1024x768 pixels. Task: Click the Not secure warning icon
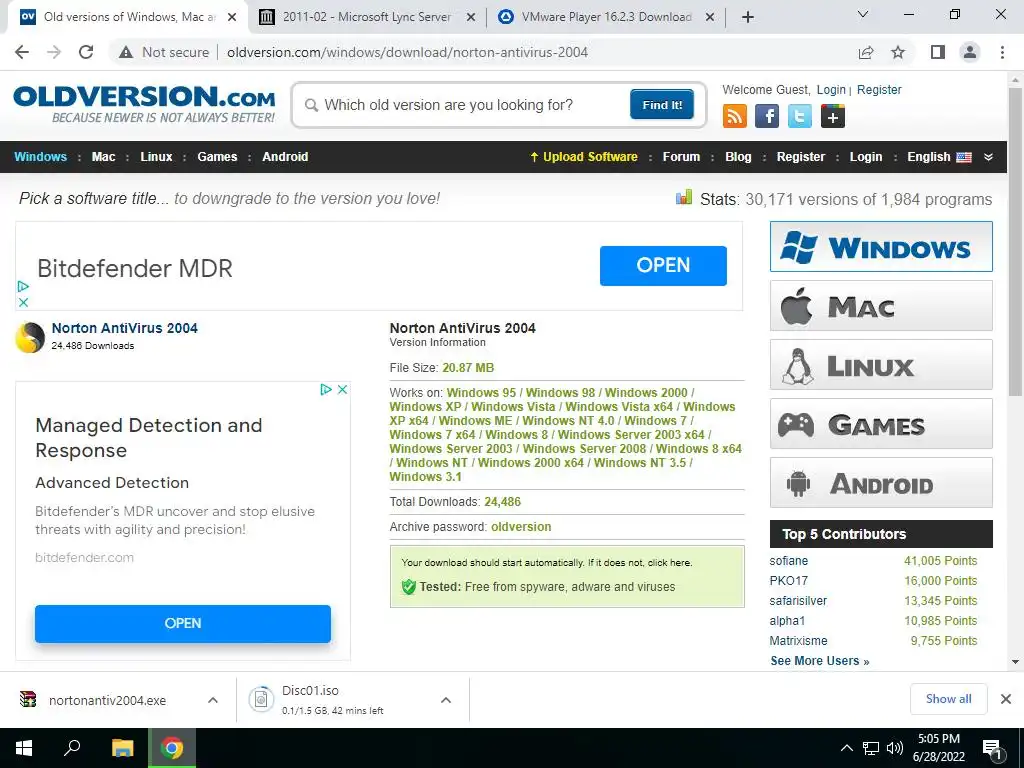[126, 52]
